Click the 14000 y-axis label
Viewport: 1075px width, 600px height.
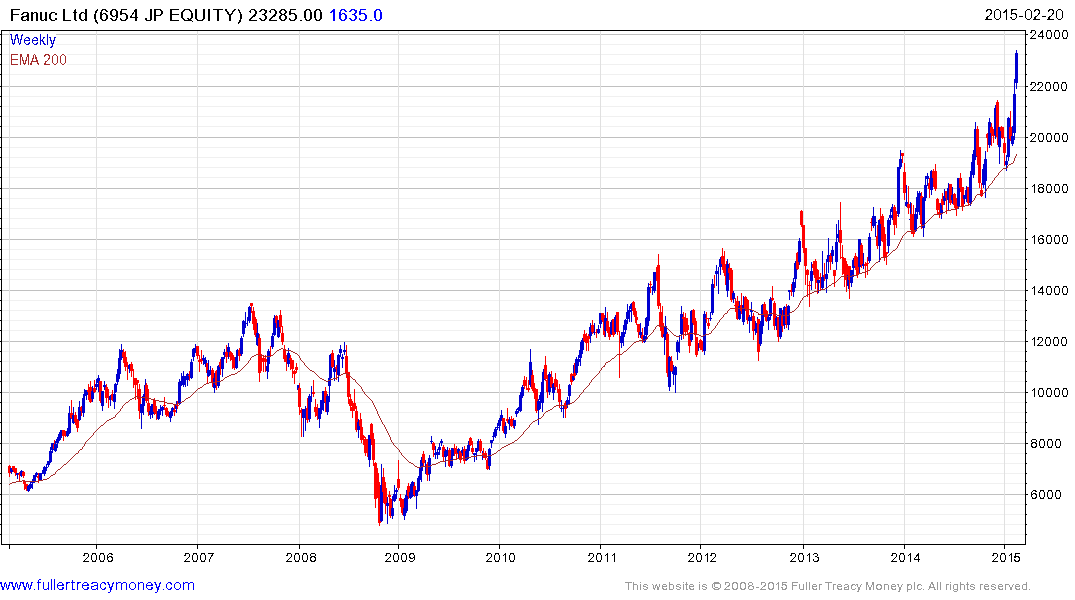click(x=1049, y=291)
